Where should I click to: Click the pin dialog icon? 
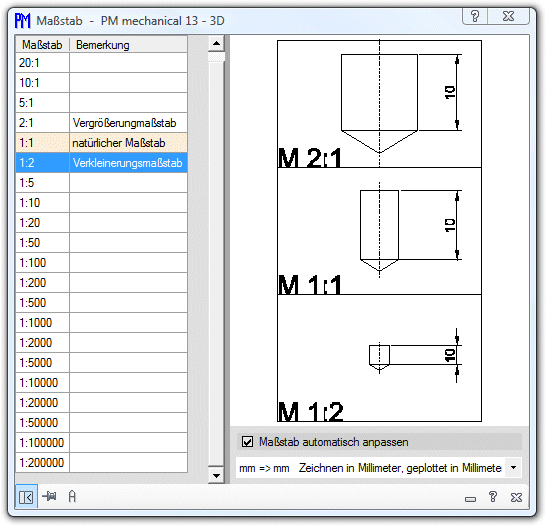pos(49,496)
